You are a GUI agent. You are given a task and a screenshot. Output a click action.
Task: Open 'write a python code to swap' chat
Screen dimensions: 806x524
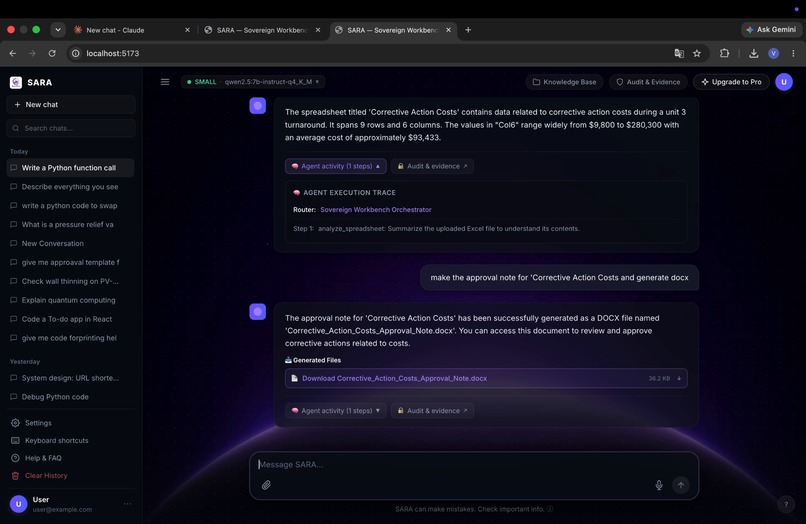(70, 206)
